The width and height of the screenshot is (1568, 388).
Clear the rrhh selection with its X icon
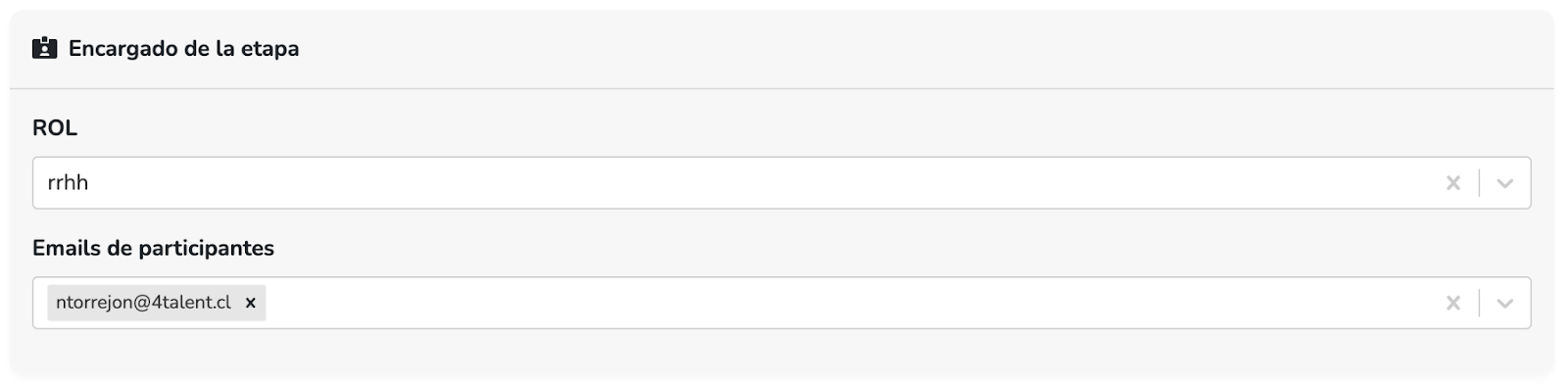click(1453, 182)
